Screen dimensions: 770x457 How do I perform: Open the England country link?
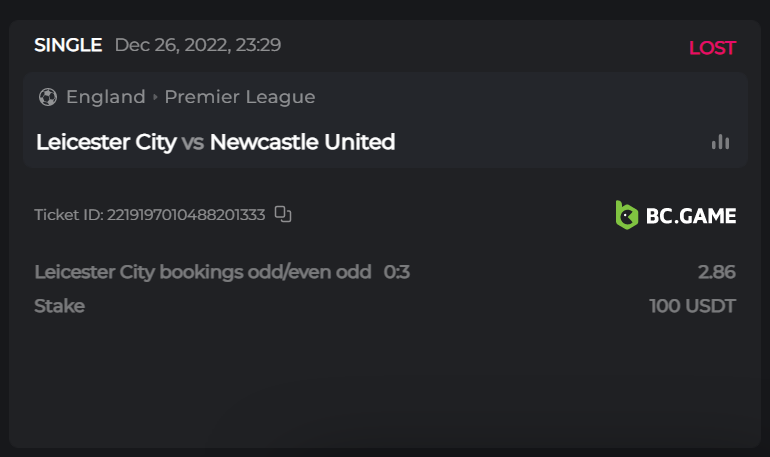pos(105,97)
